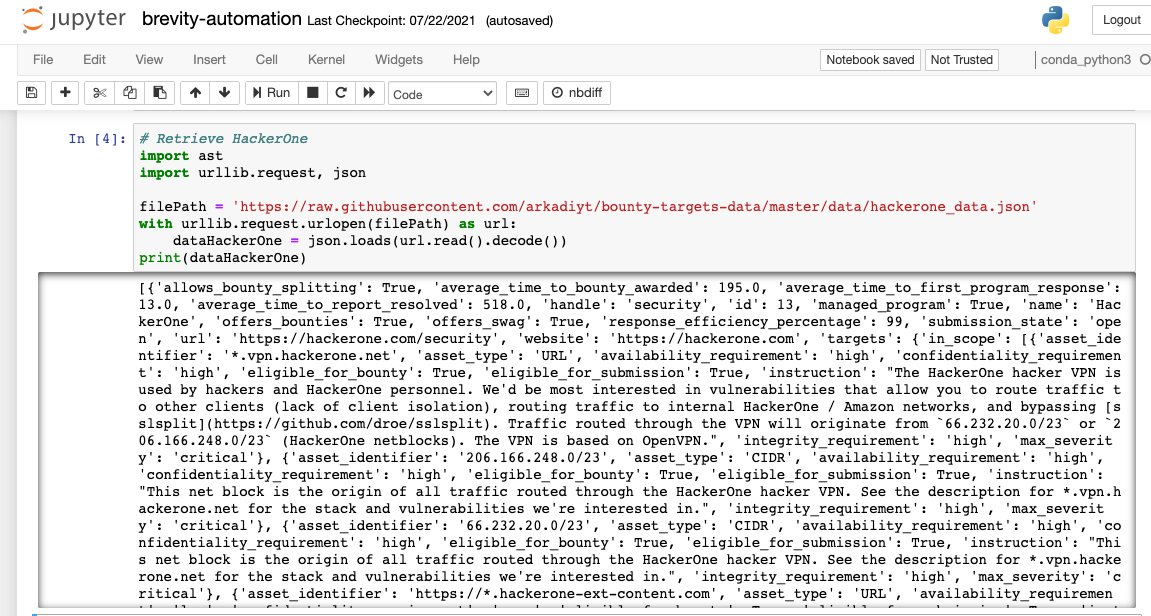Open the cell type Code dropdown
Screen dimensions: 1151x616
442,93
